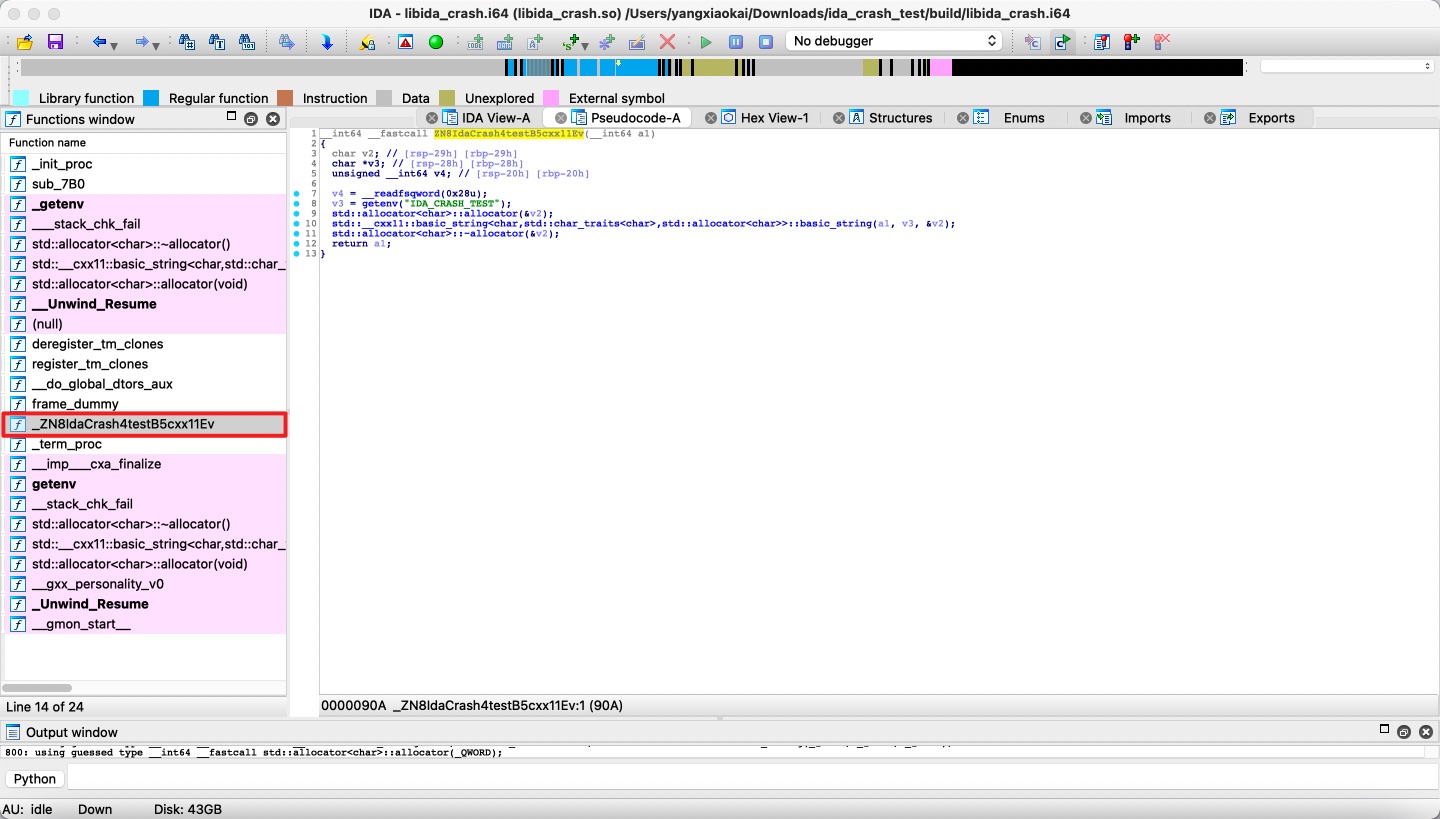
Task: Click the Convert to code icon
Action: click(474, 42)
